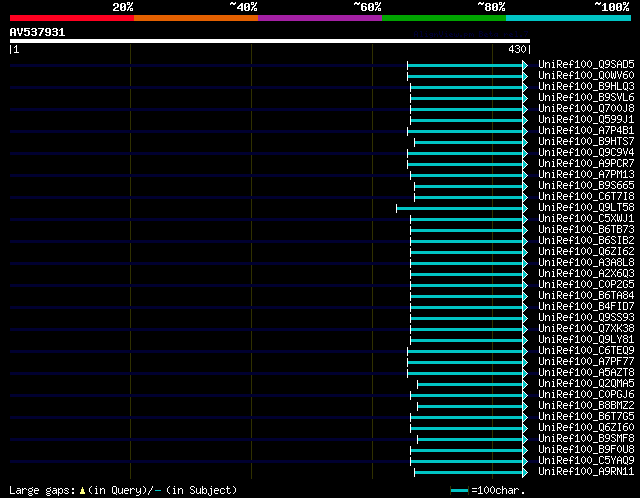640x498 pixels.
Task: Click the cyan alignment bar for Q9SAD5
Action: (465, 65)
